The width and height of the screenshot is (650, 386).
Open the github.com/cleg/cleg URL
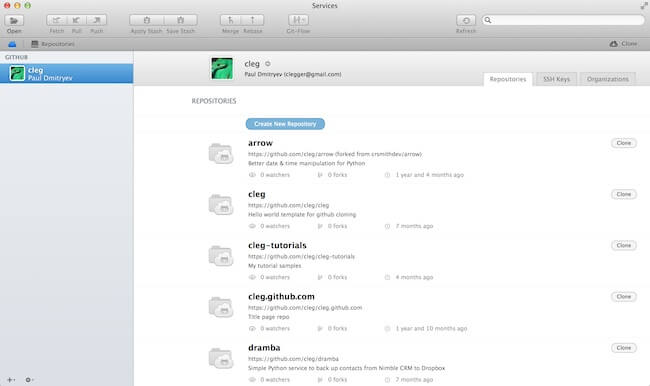coord(289,205)
